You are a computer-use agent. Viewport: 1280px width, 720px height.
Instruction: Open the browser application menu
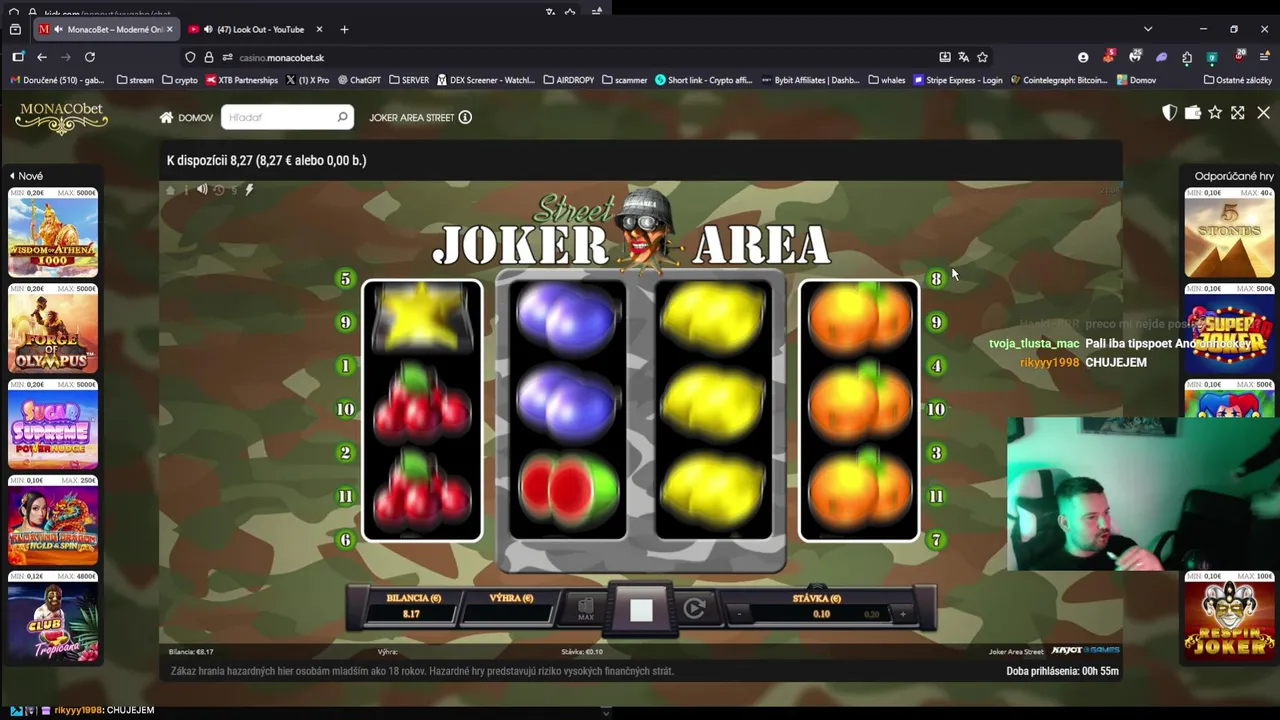pyautogui.click(x=1263, y=57)
